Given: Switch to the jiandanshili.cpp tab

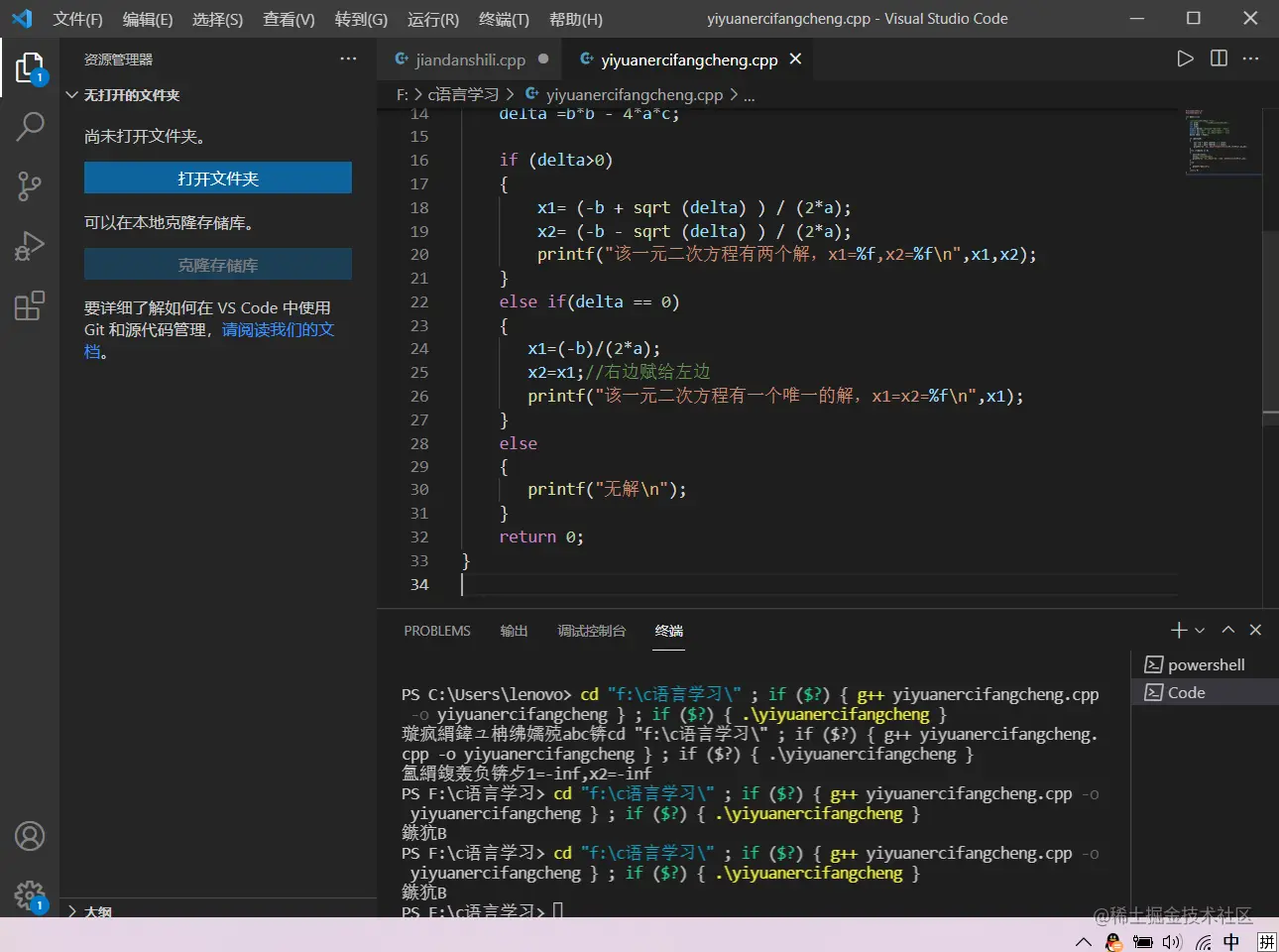Looking at the screenshot, I should click(x=469, y=59).
